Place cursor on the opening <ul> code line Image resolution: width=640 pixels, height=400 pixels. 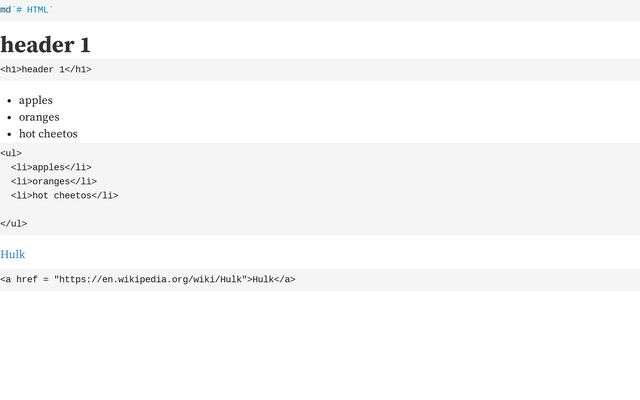click(x=11, y=153)
